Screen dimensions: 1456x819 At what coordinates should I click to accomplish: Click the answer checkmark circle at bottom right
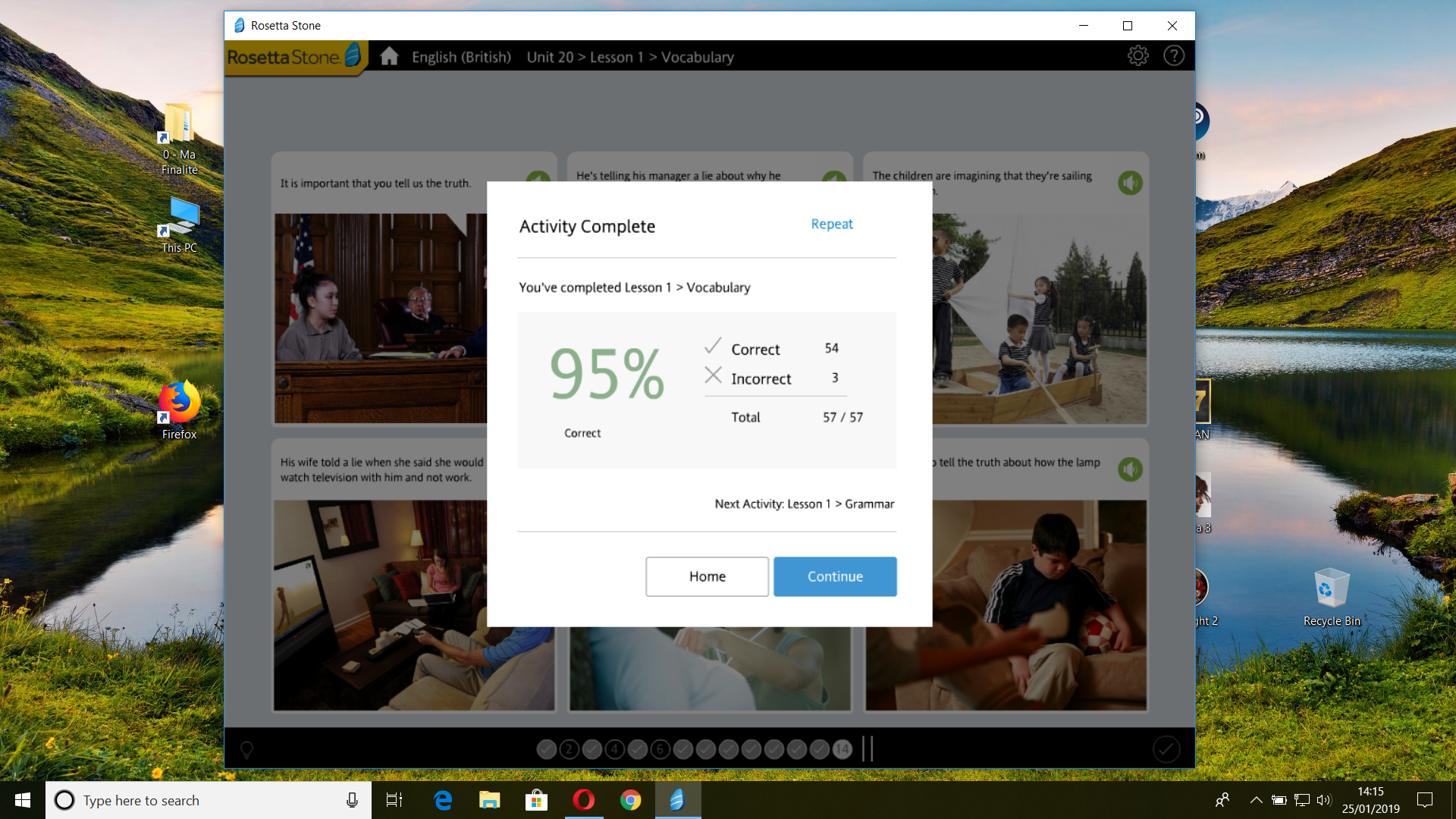click(x=1166, y=749)
